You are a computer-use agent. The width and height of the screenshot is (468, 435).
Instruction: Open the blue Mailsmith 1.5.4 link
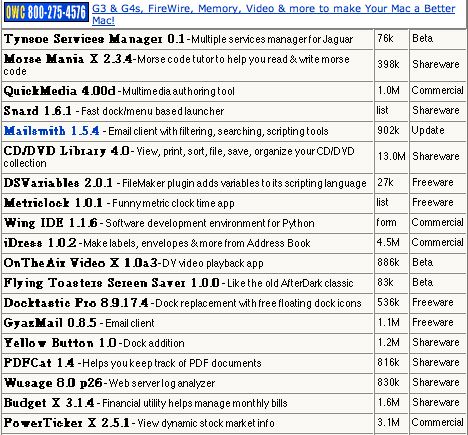[52, 131]
